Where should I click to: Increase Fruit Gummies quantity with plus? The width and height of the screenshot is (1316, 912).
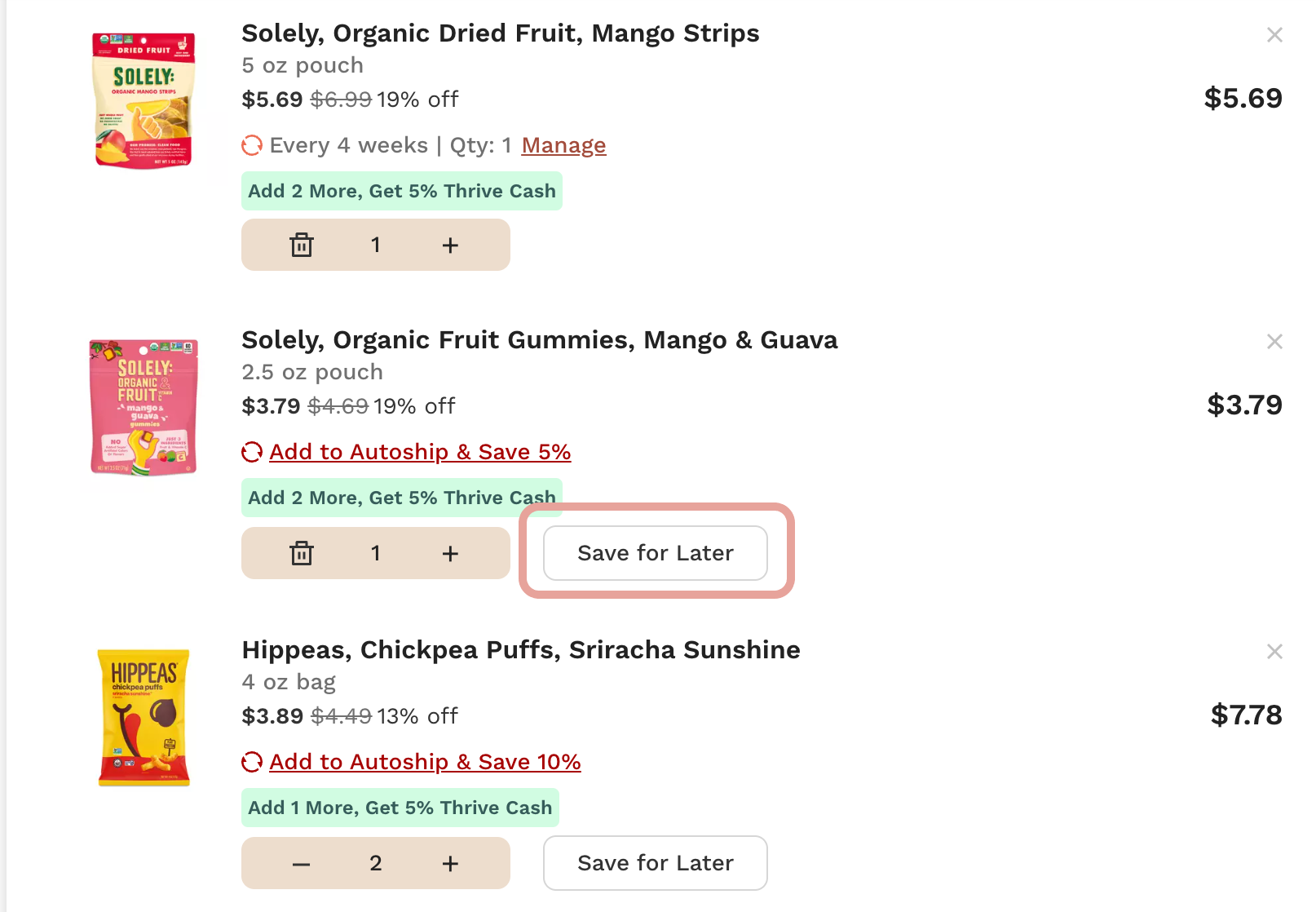[x=450, y=553]
